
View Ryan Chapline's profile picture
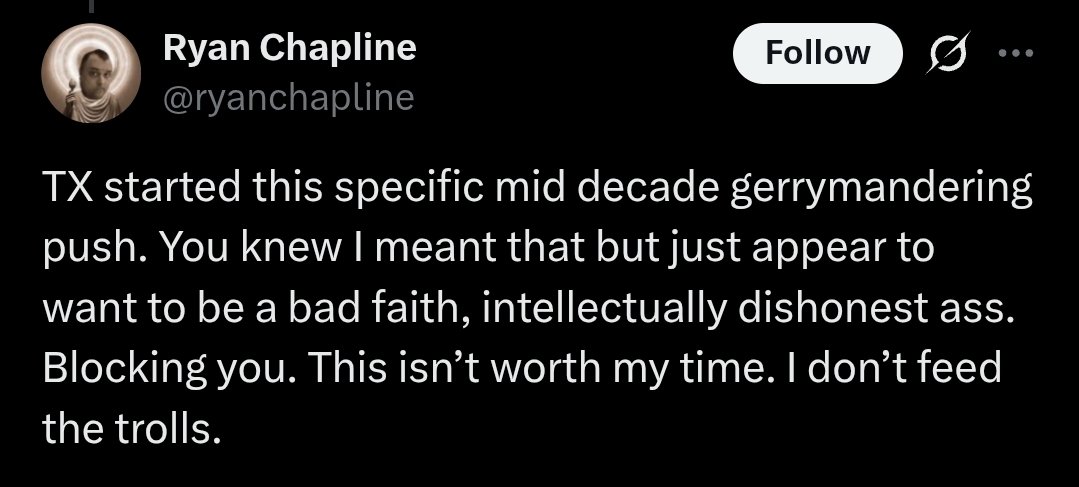point(91,73)
